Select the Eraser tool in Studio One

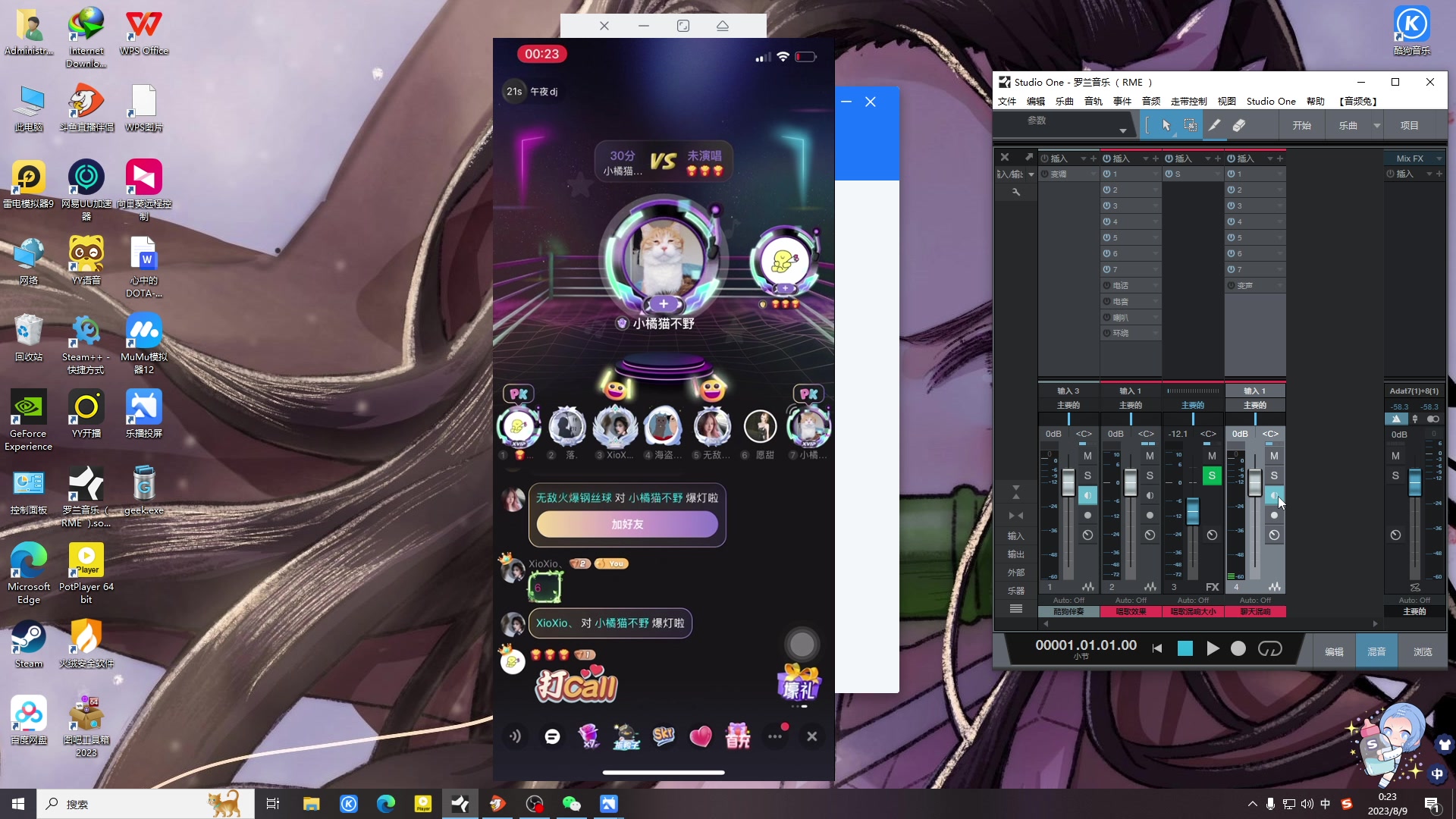[x=1239, y=126]
